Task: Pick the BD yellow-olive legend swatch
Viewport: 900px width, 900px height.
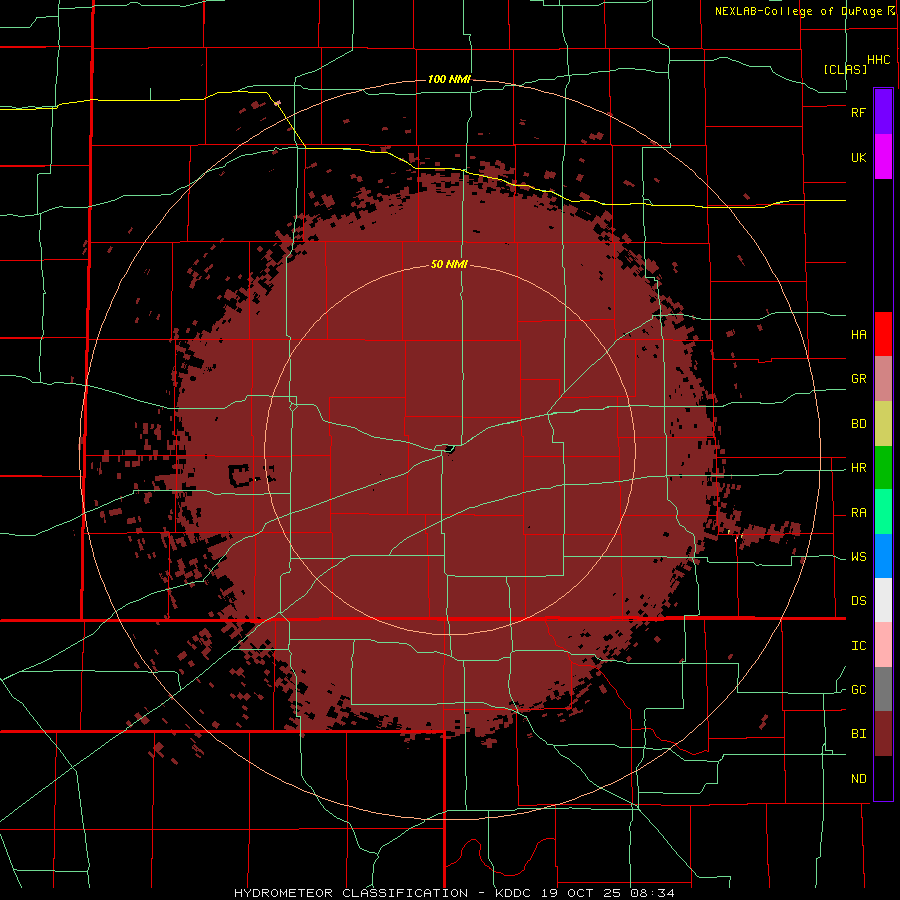Action: pos(883,424)
